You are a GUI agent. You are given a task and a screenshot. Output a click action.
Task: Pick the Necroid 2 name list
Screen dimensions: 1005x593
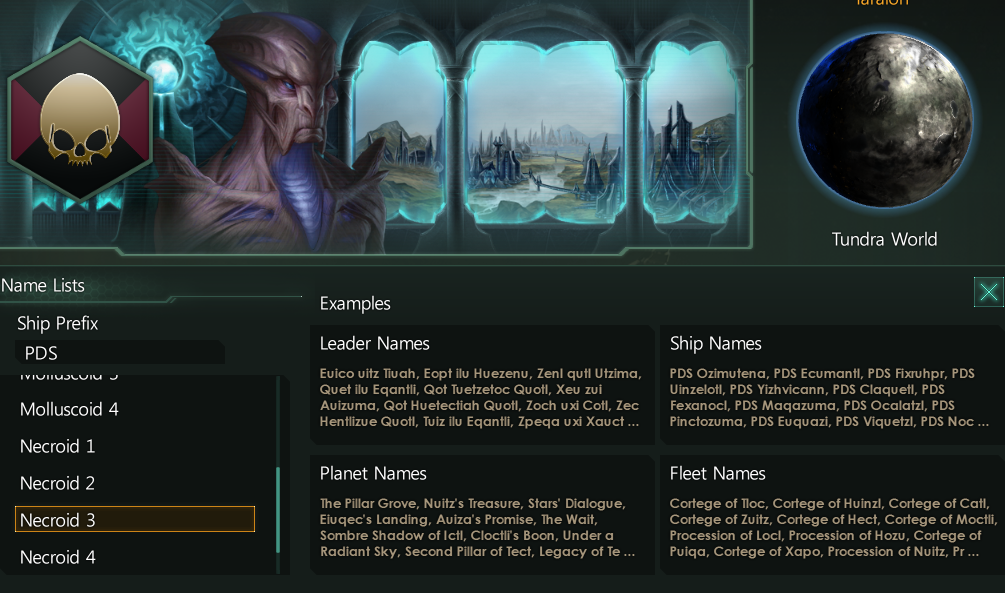coord(58,483)
